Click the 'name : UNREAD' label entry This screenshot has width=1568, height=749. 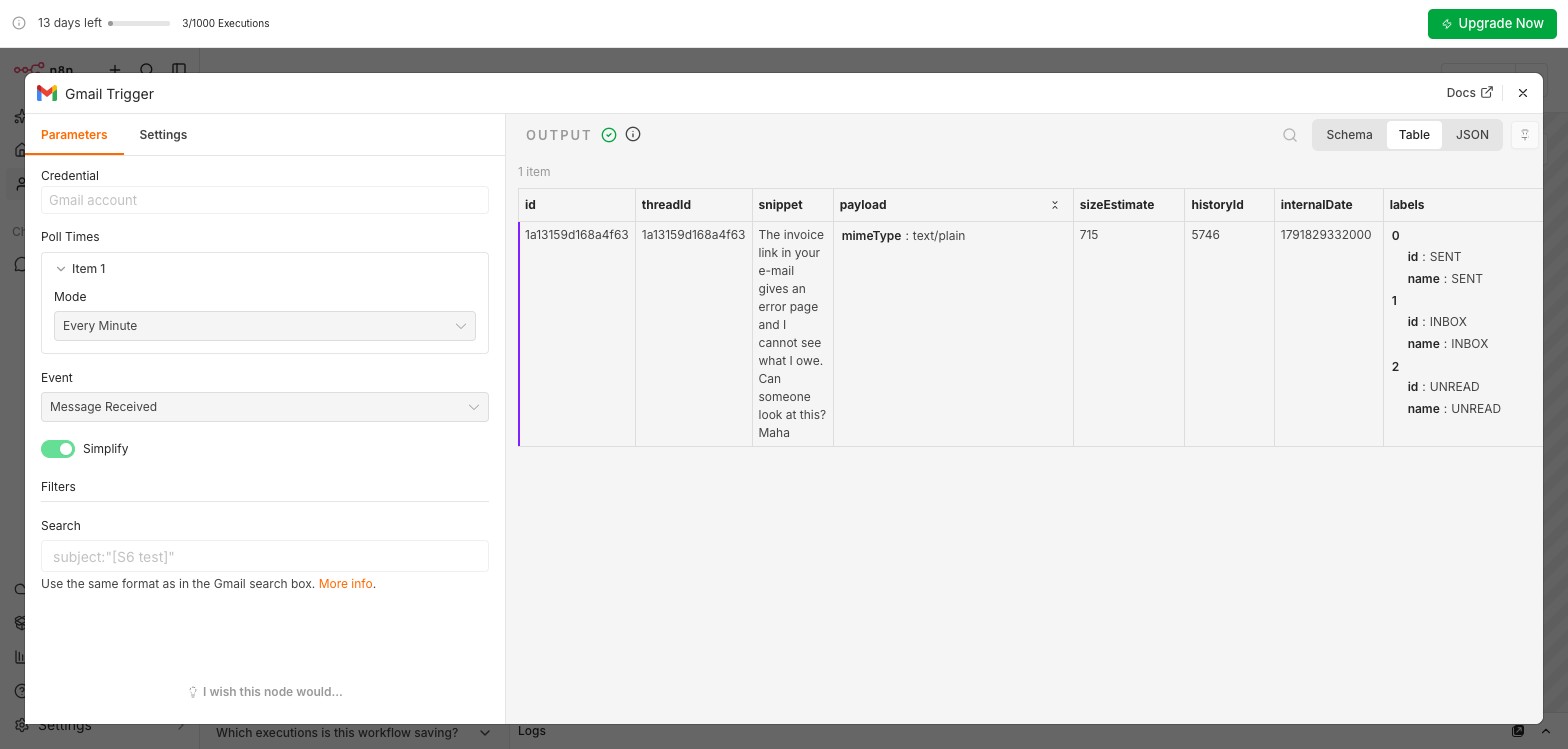tap(1454, 409)
